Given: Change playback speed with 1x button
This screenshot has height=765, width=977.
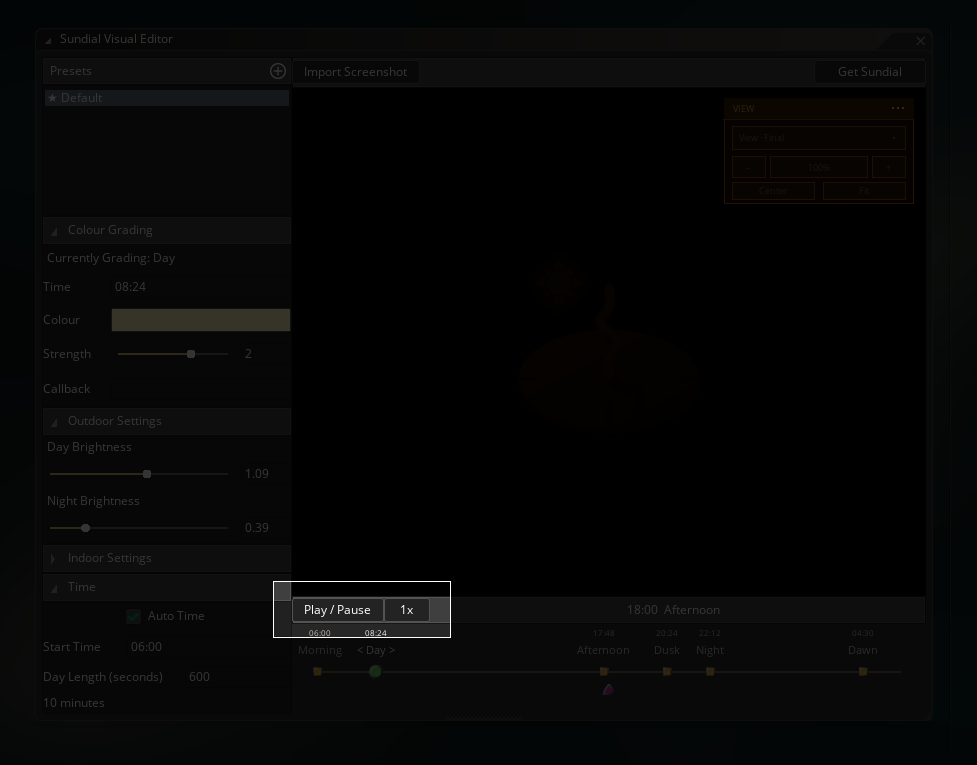Looking at the screenshot, I should [406, 610].
